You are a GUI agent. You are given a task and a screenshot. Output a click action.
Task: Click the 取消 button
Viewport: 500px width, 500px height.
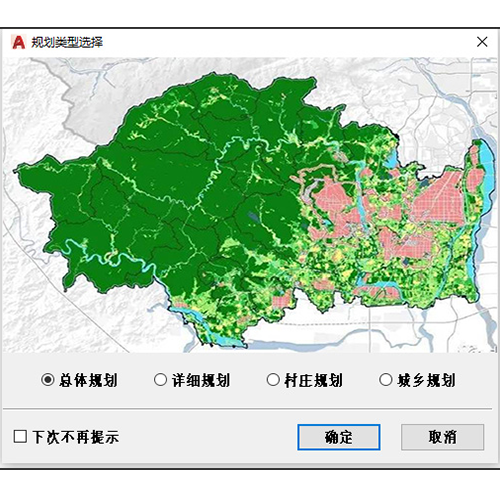coord(442,437)
